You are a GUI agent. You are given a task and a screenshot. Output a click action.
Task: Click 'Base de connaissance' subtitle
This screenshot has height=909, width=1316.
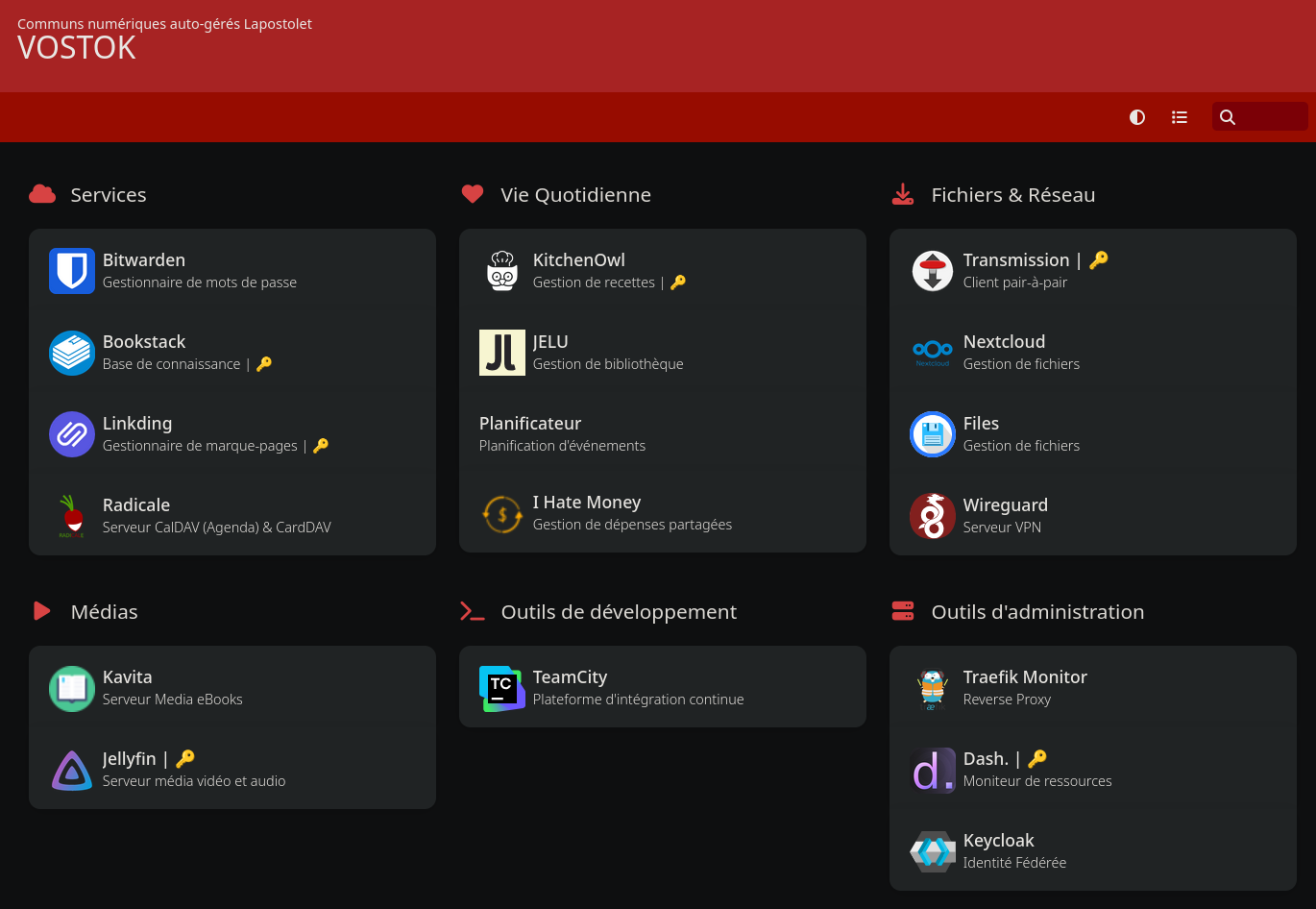pyautogui.click(x=172, y=364)
